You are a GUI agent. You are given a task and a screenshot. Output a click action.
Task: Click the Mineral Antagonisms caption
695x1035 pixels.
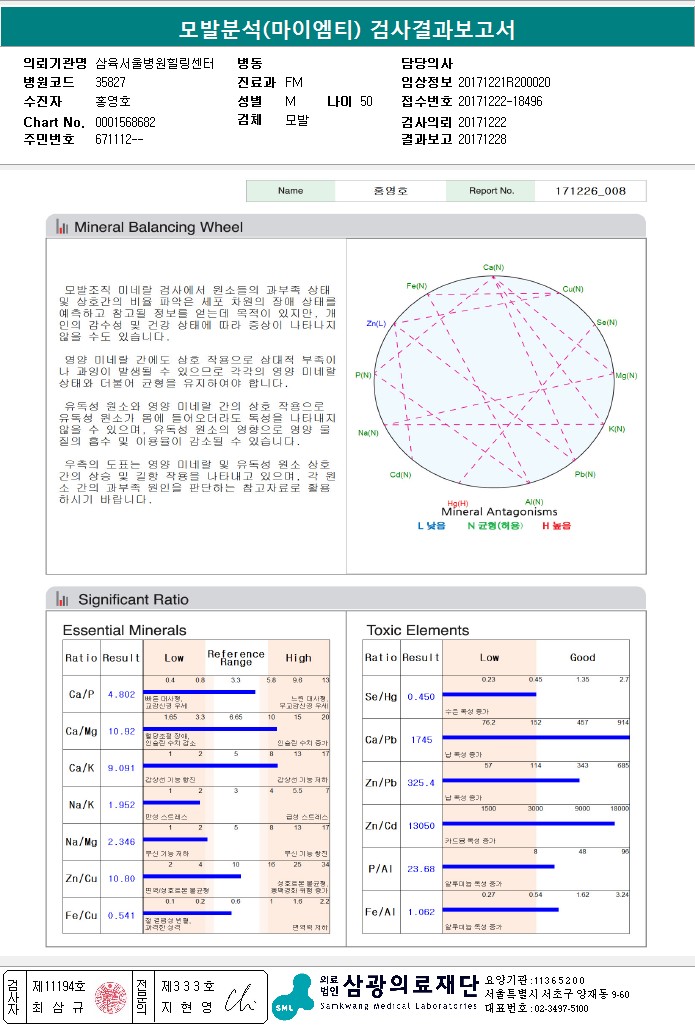[499, 512]
